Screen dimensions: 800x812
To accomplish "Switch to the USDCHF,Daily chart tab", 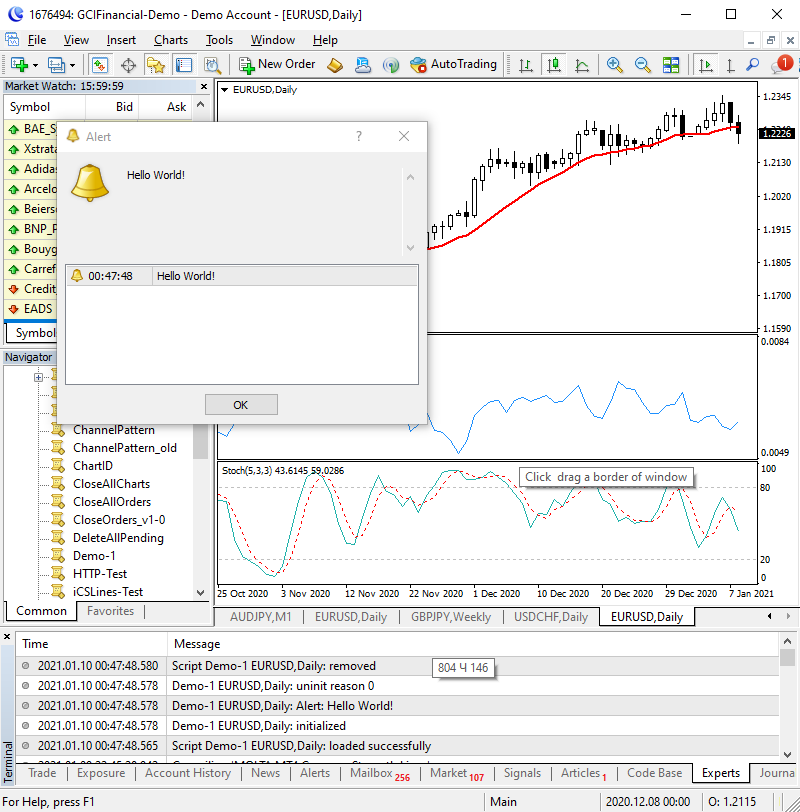I will pyautogui.click(x=550, y=617).
